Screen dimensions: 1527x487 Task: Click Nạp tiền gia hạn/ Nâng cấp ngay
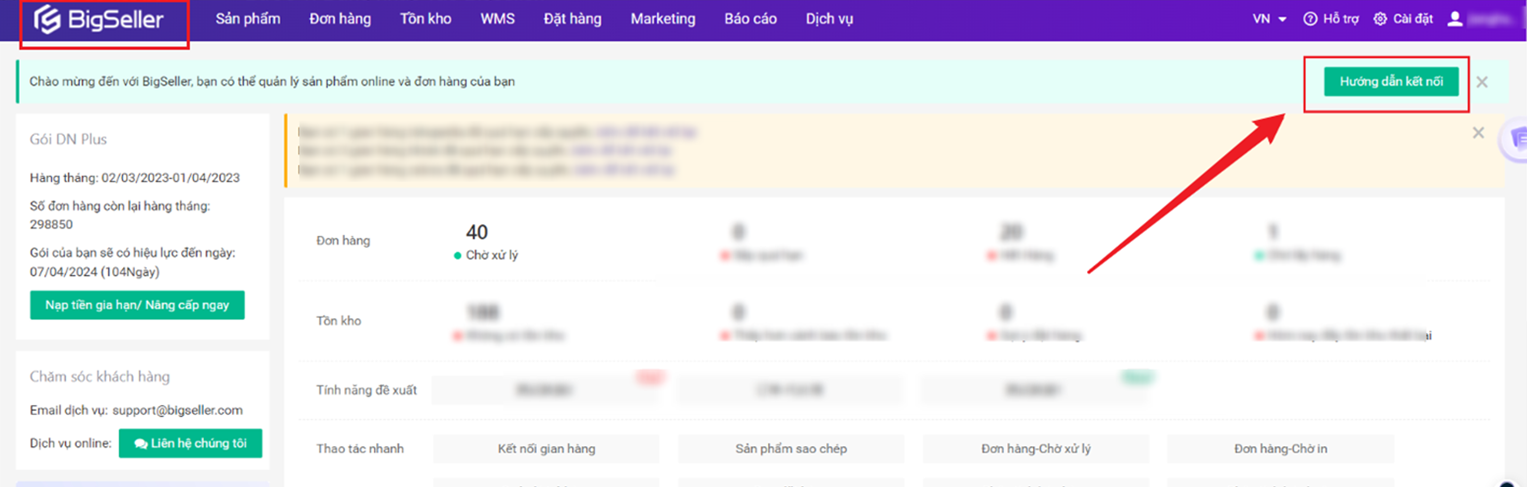[137, 305]
